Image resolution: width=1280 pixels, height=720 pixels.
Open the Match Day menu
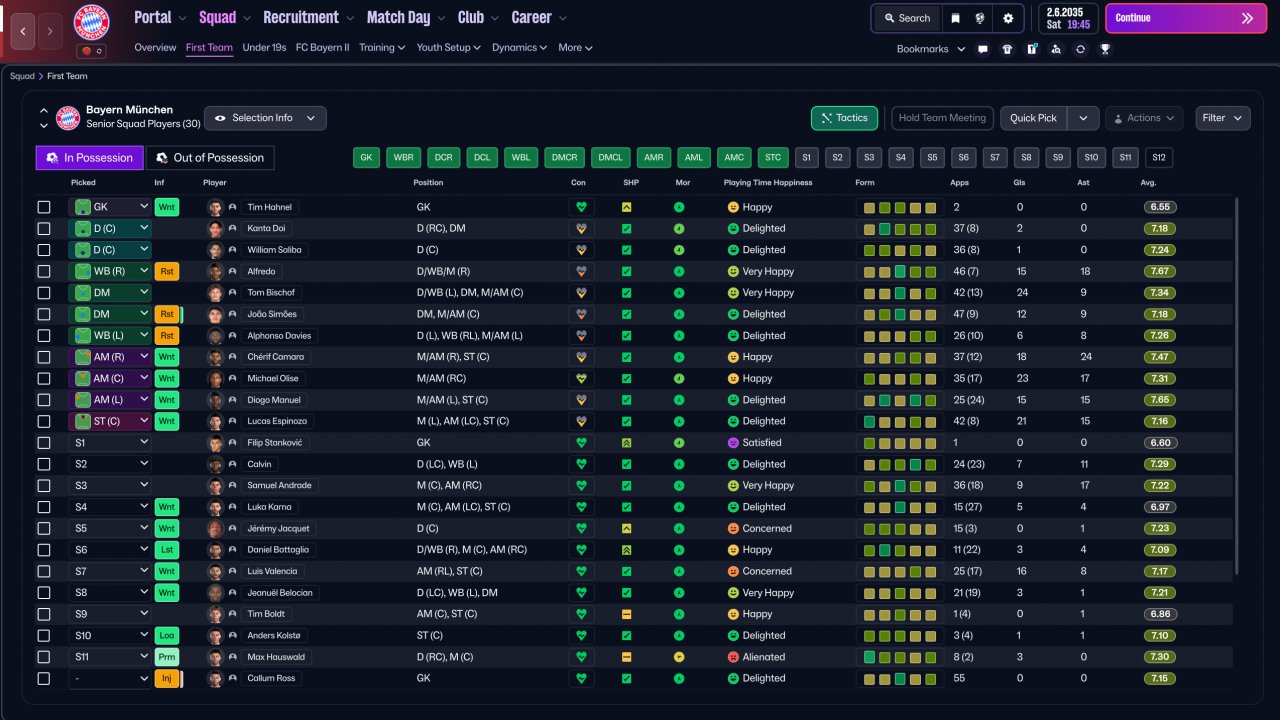coord(405,17)
